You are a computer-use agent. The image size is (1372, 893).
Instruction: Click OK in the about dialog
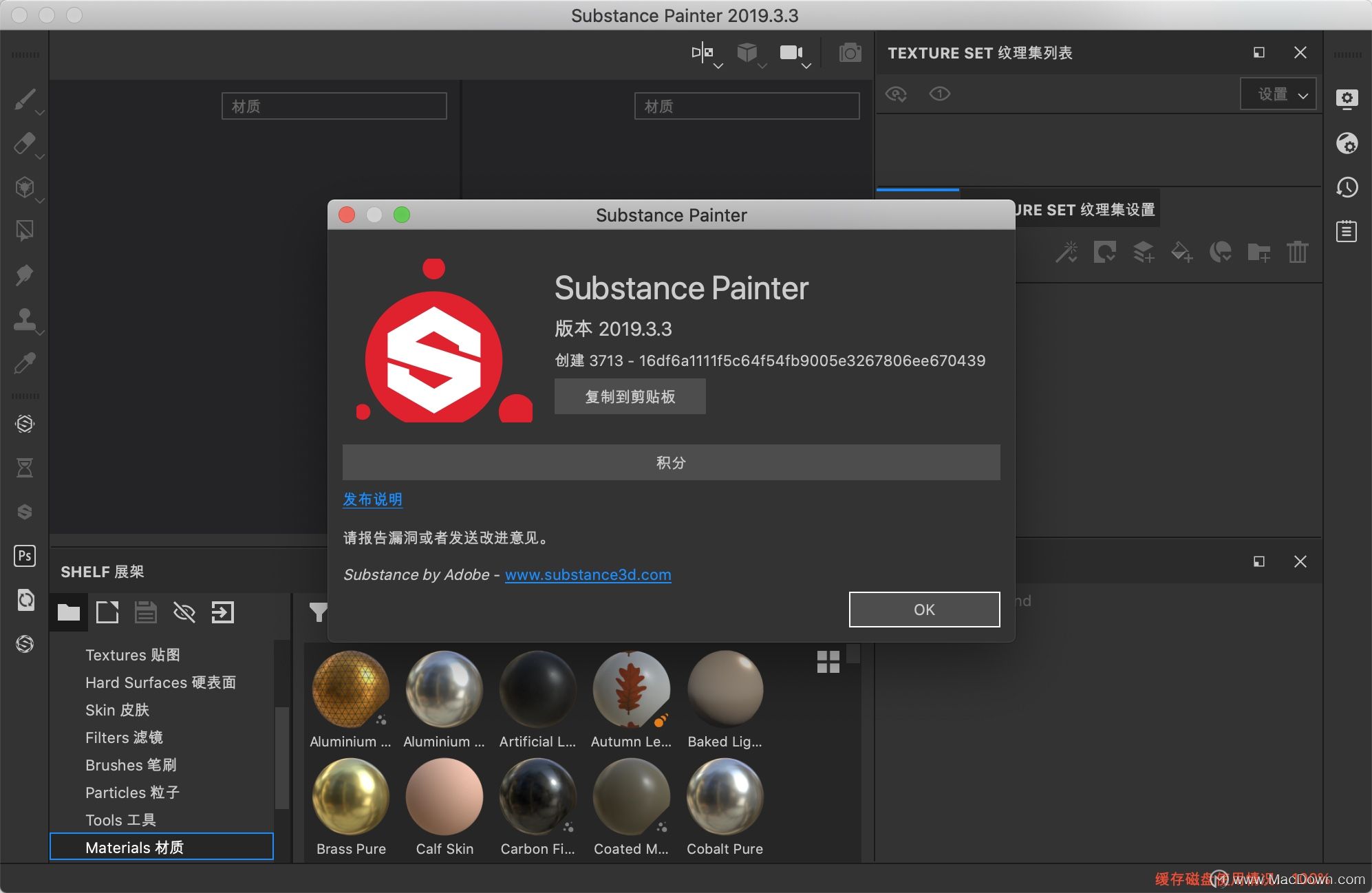[925, 610]
